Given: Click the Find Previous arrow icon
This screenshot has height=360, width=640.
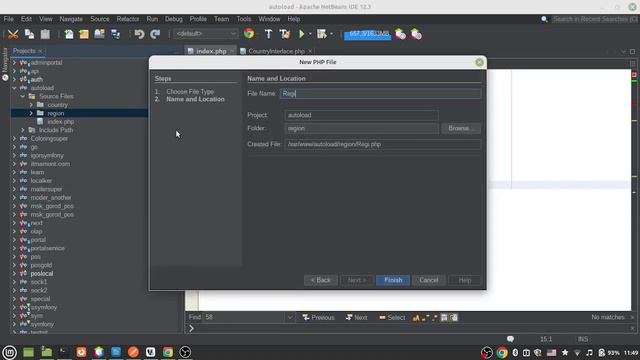Looking at the screenshot, I should 306,317.
